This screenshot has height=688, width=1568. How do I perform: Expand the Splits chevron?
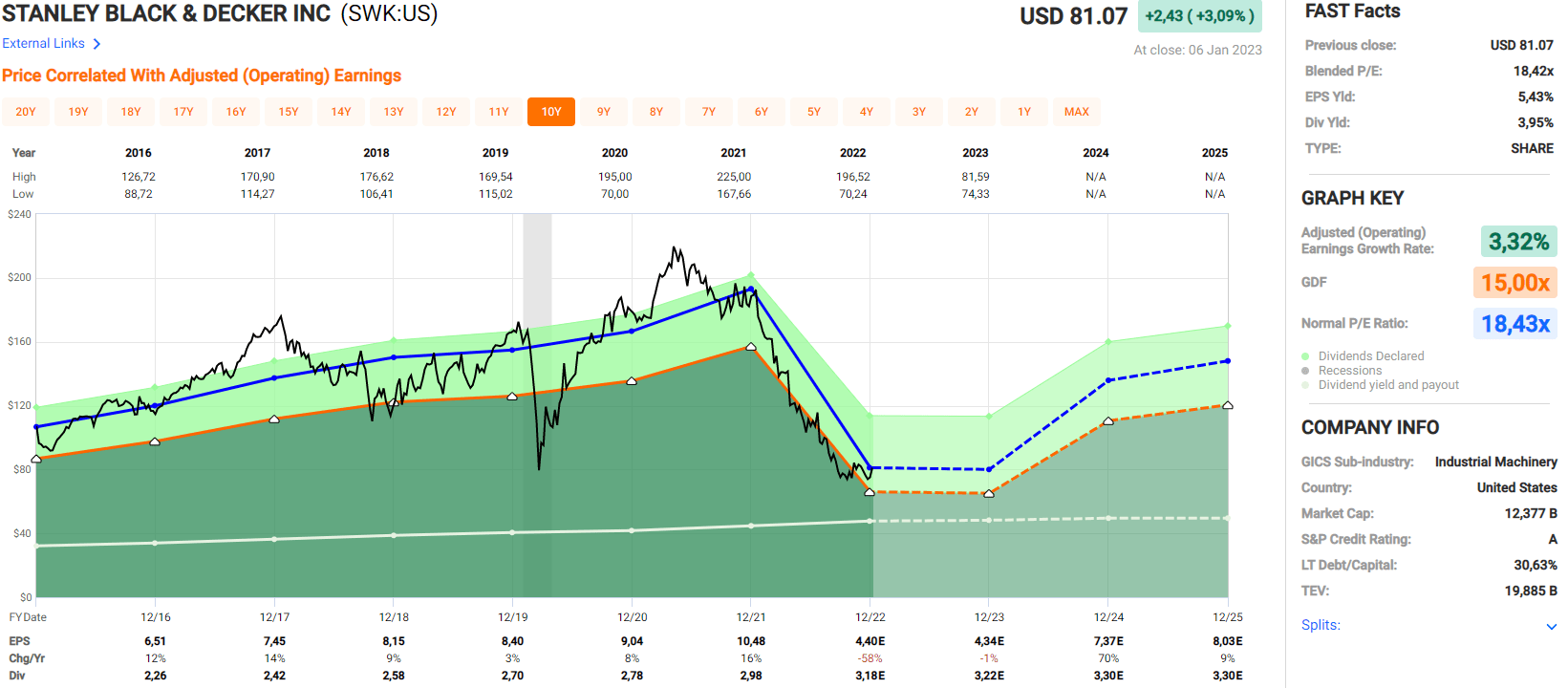tap(1551, 627)
